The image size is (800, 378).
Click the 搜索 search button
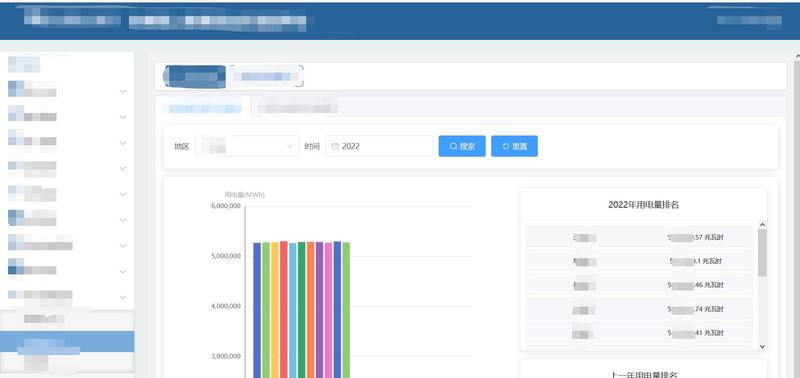point(462,146)
